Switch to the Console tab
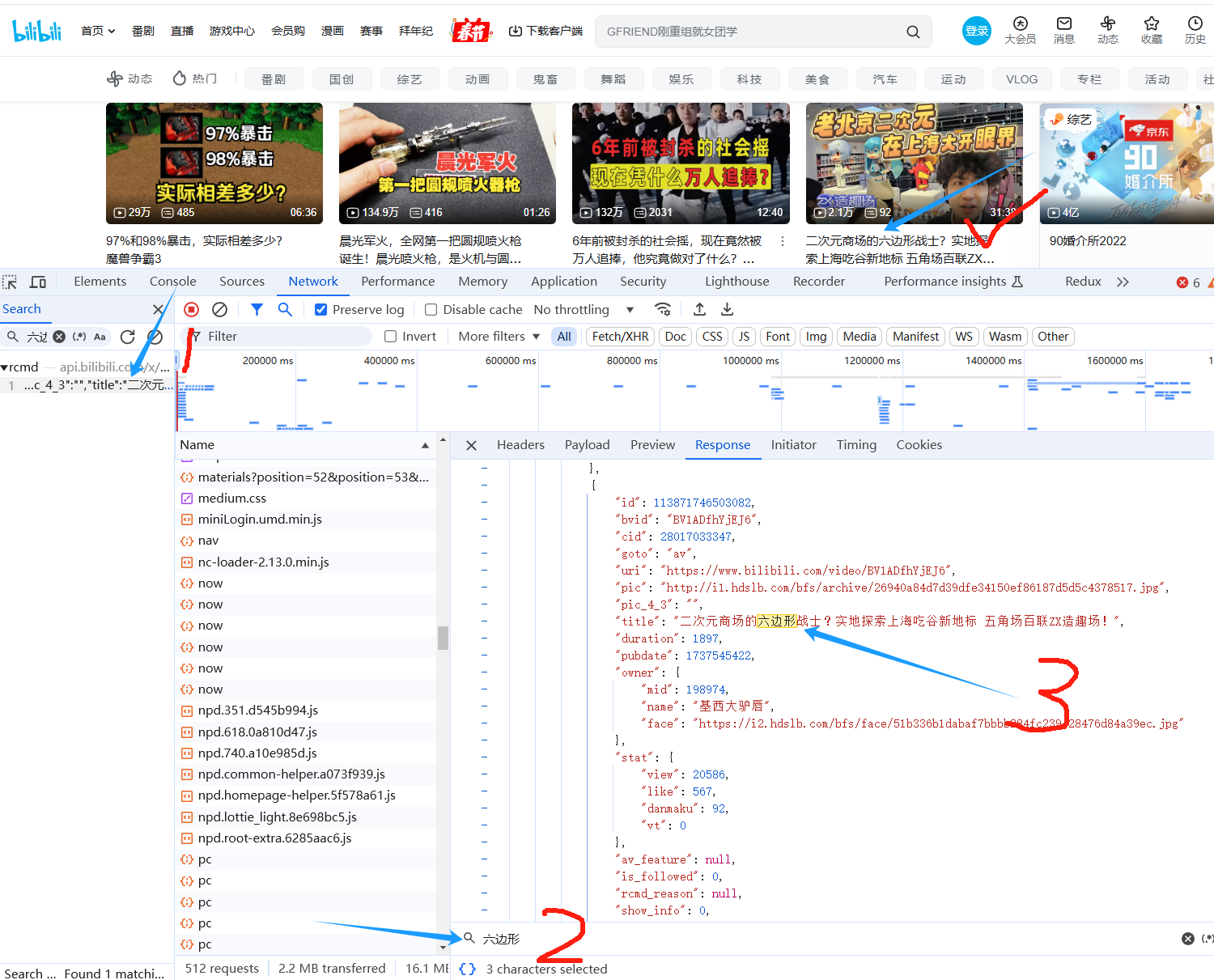 click(172, 282)
